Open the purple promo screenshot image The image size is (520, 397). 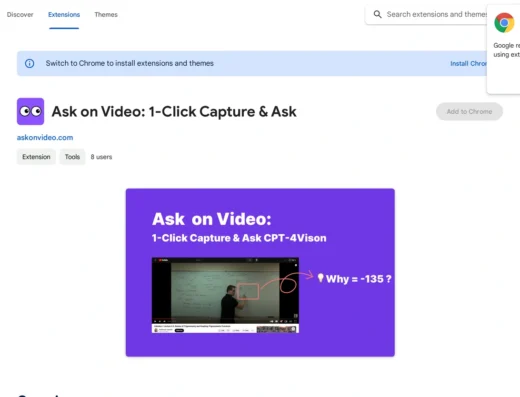[x=260, y=272]
